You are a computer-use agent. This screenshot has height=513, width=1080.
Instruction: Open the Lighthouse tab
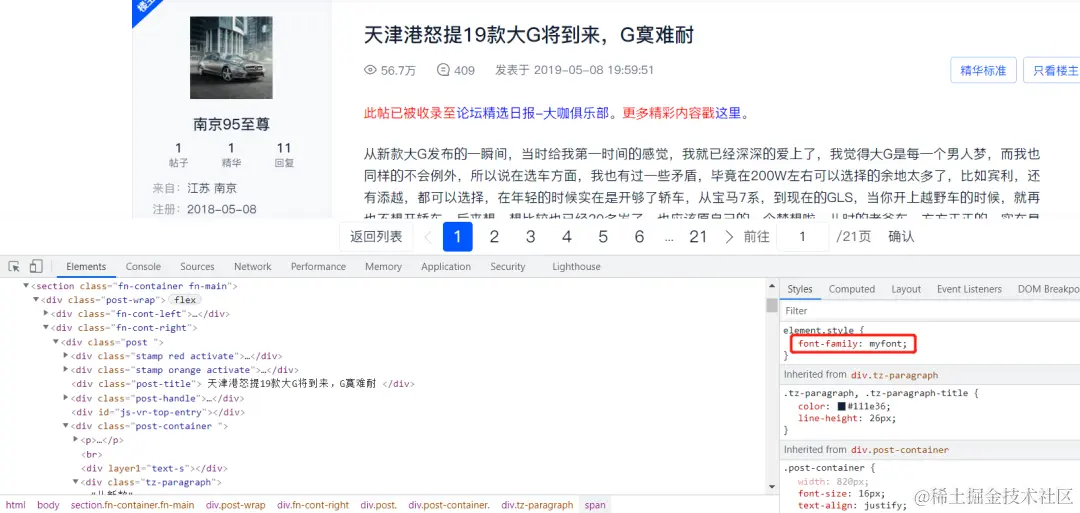pyautogui.click(x=576, y=266)
